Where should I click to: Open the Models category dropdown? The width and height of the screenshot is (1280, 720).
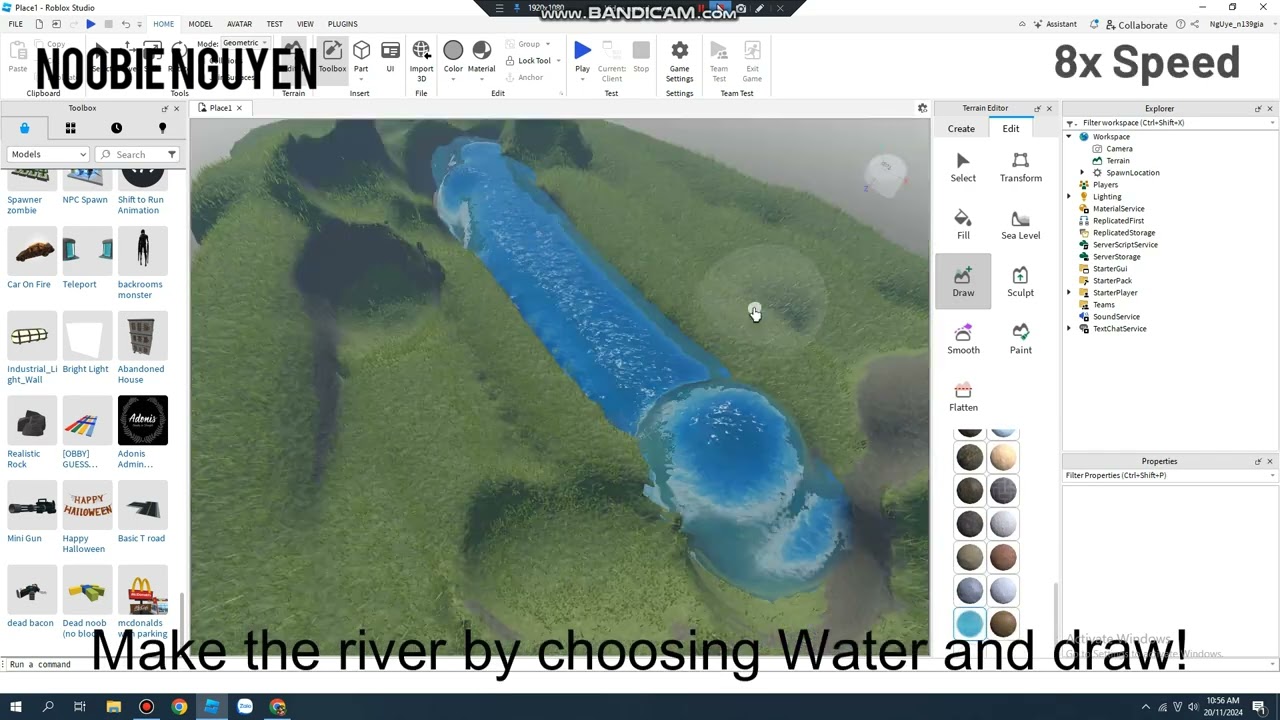pyautogui.click(x=48, y=154)
